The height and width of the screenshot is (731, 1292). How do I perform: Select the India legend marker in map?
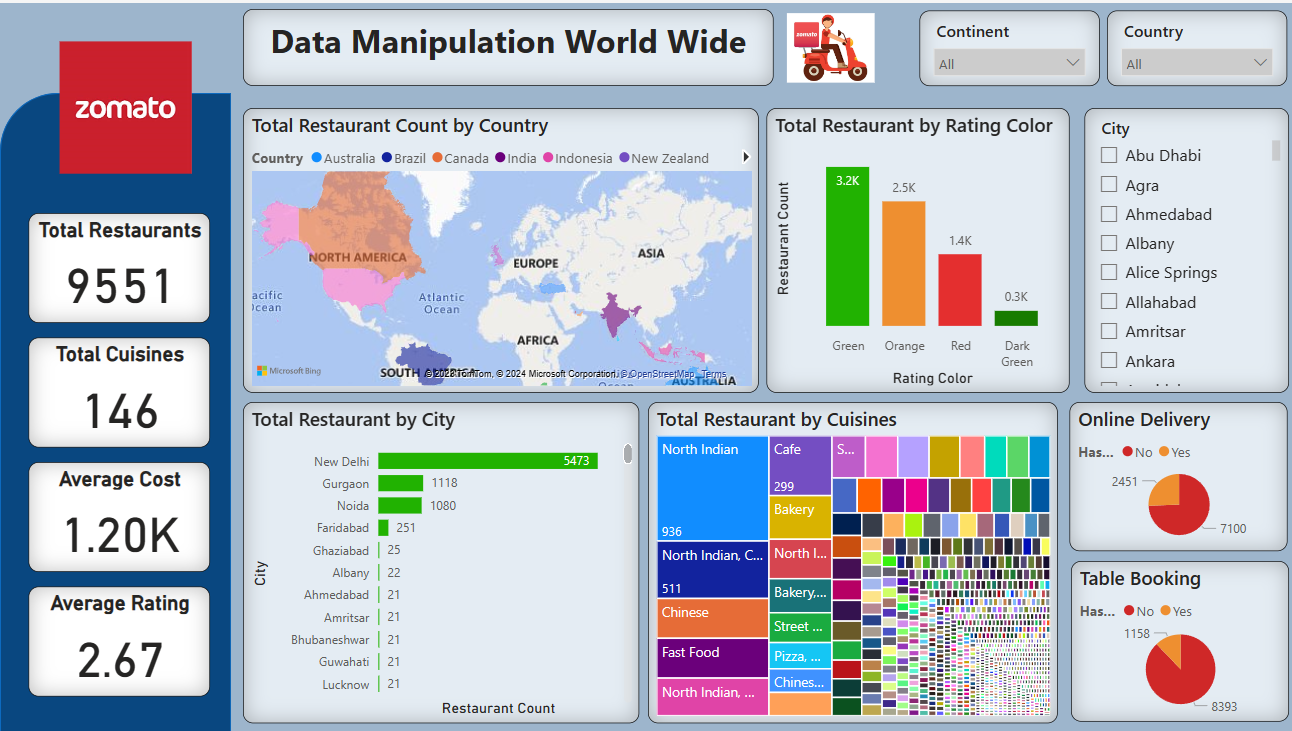(501, 158)
